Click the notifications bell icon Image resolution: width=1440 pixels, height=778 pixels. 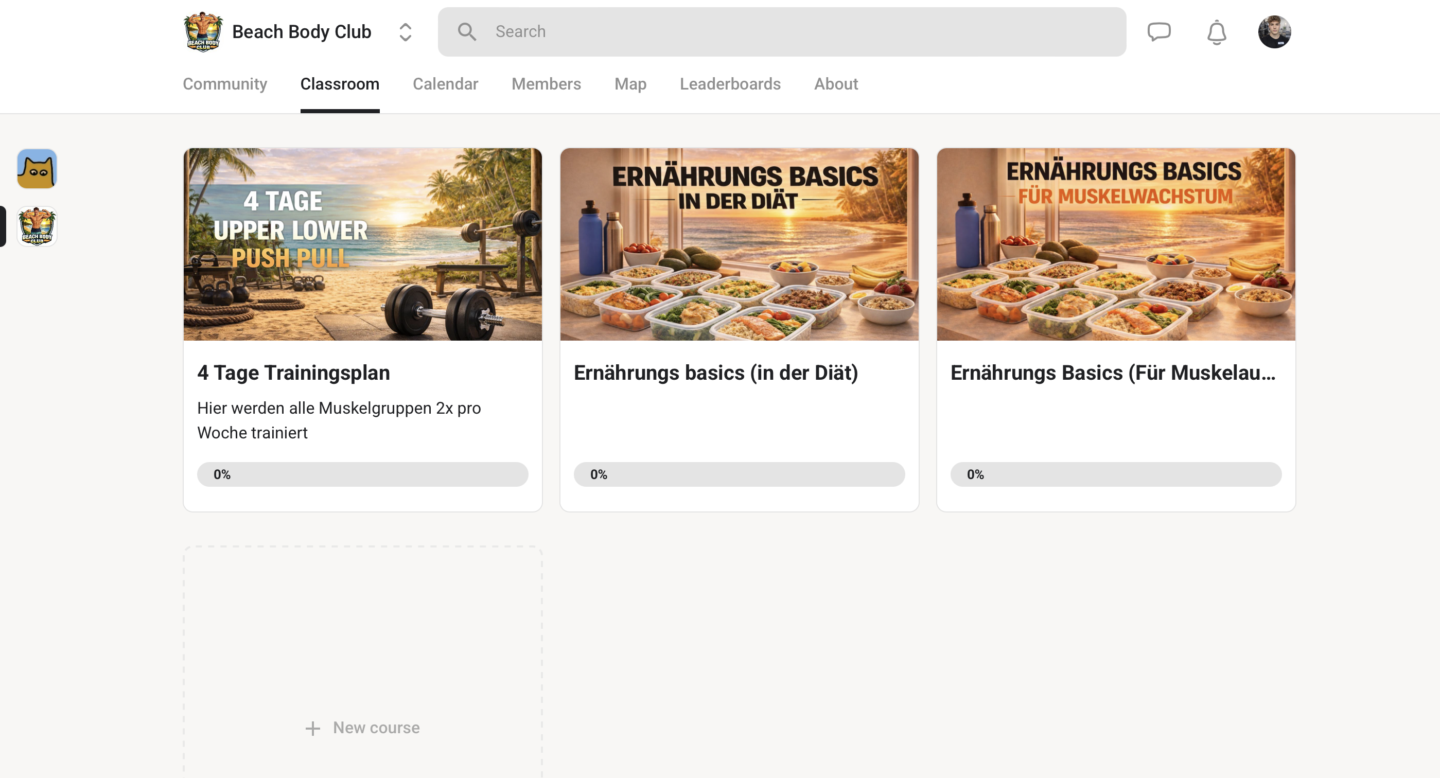click(x=1216, y=32)
